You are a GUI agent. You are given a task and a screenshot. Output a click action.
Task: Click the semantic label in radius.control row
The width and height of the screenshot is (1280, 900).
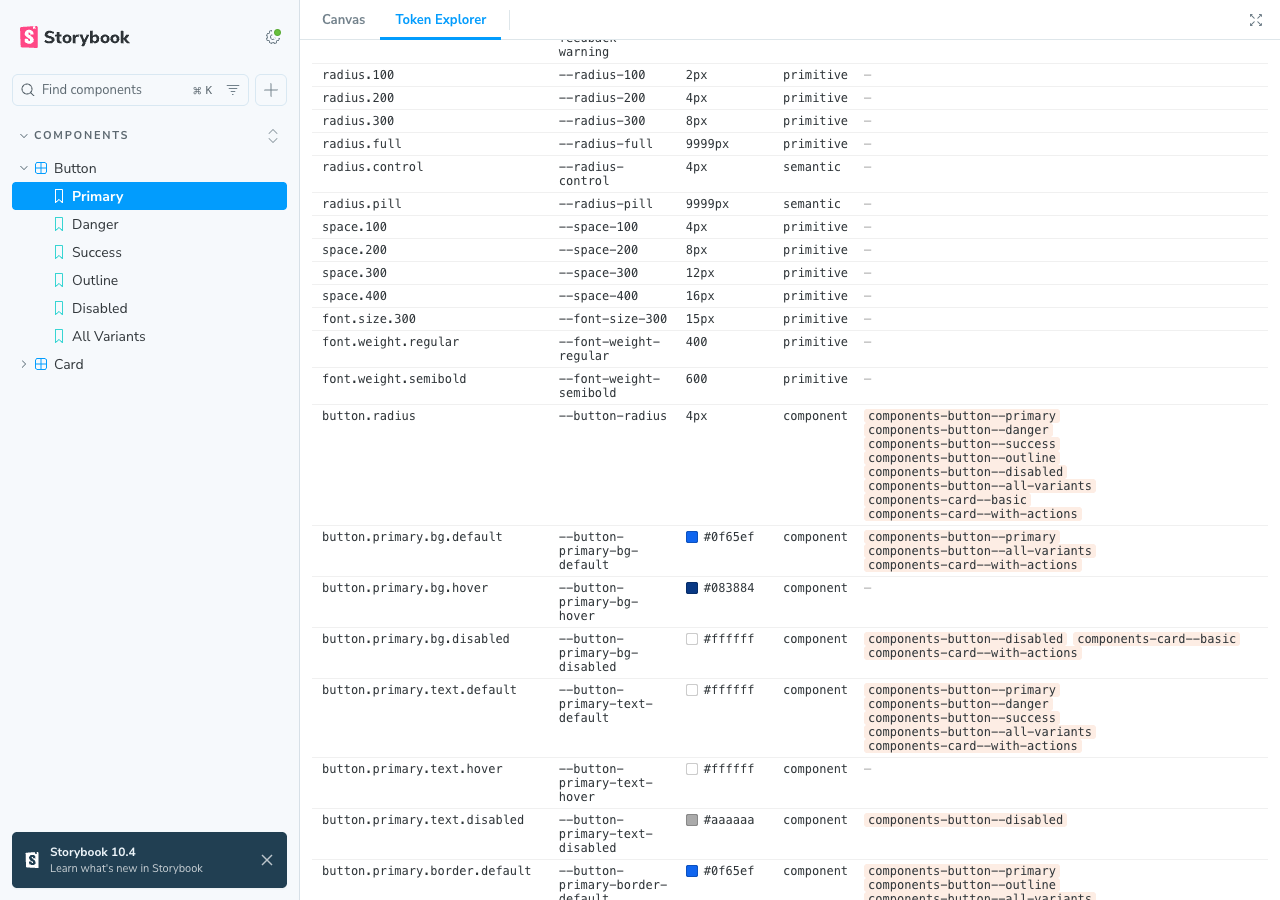coord(812,167)
